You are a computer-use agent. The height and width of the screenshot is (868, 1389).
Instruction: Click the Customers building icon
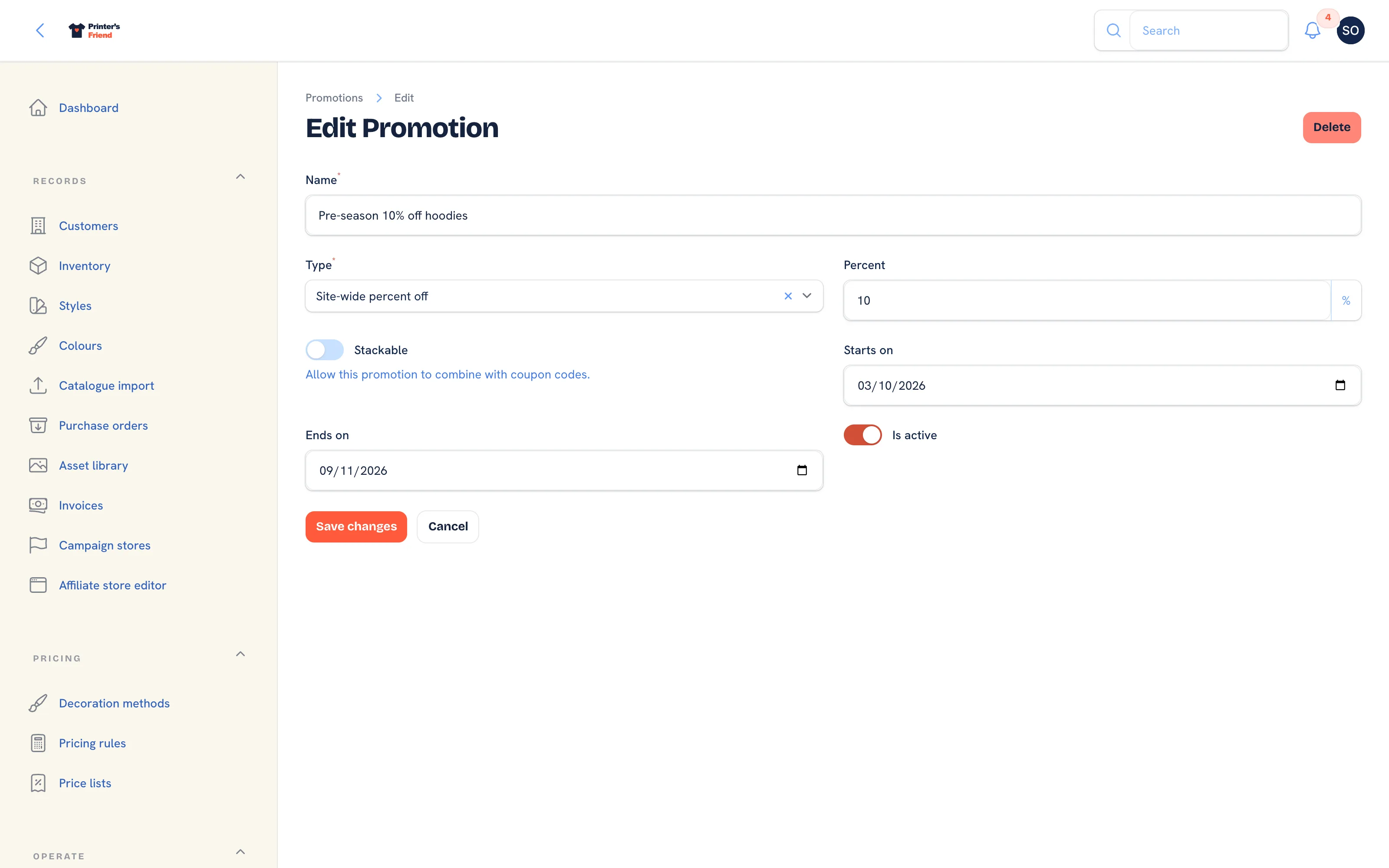[x=38, y=226]
